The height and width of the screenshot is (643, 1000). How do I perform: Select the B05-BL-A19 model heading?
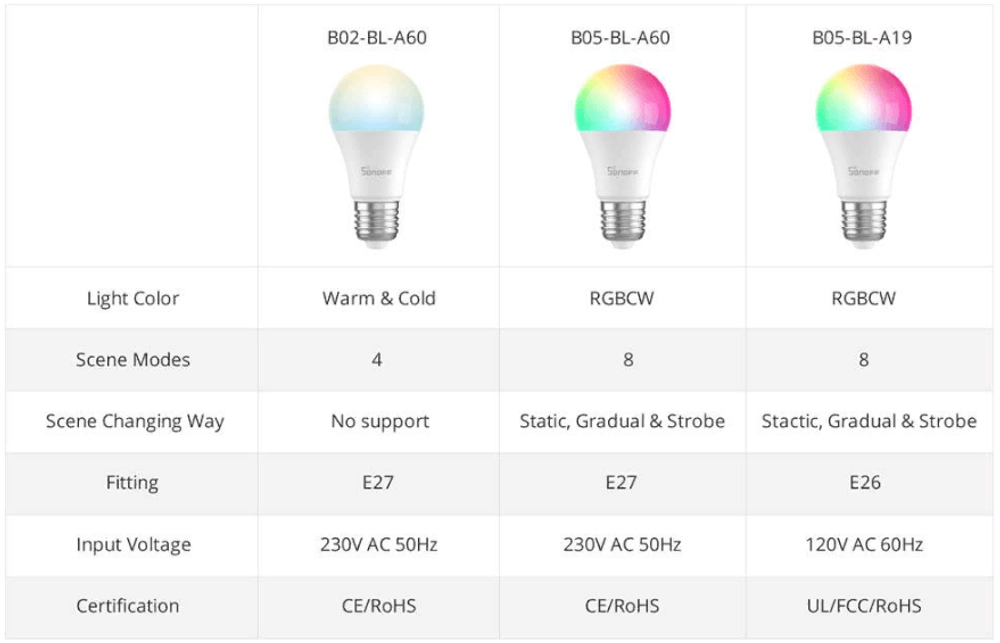862,38
